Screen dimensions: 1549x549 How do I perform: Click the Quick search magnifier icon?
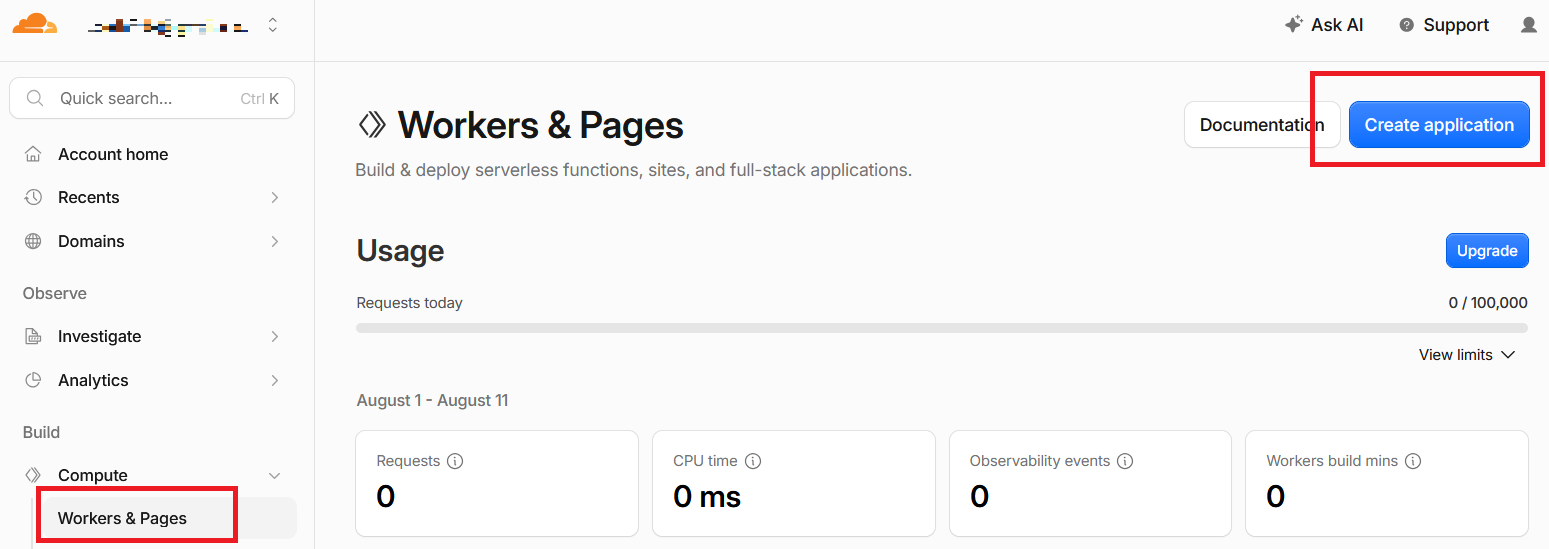pos(35,98)
